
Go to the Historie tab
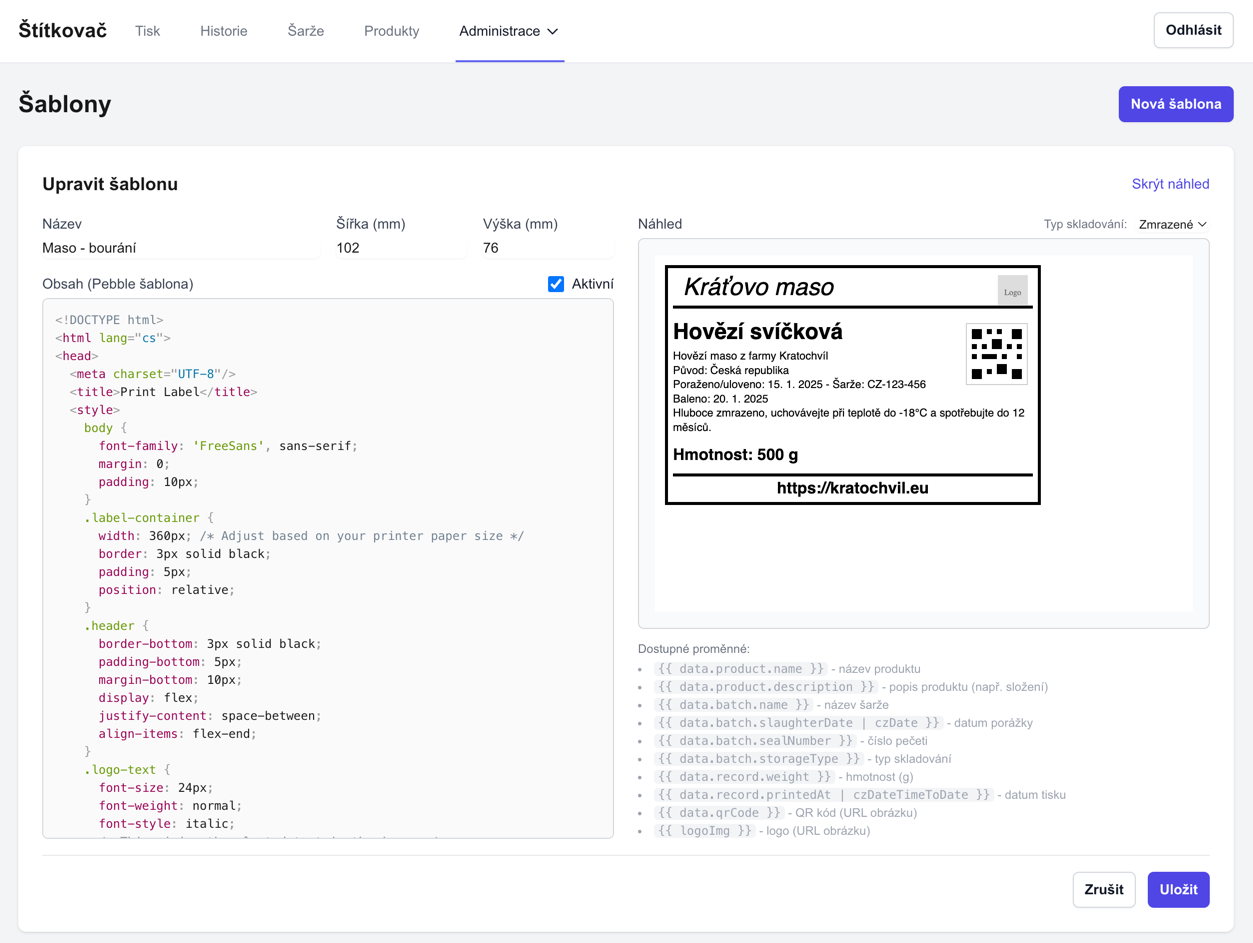223,31
